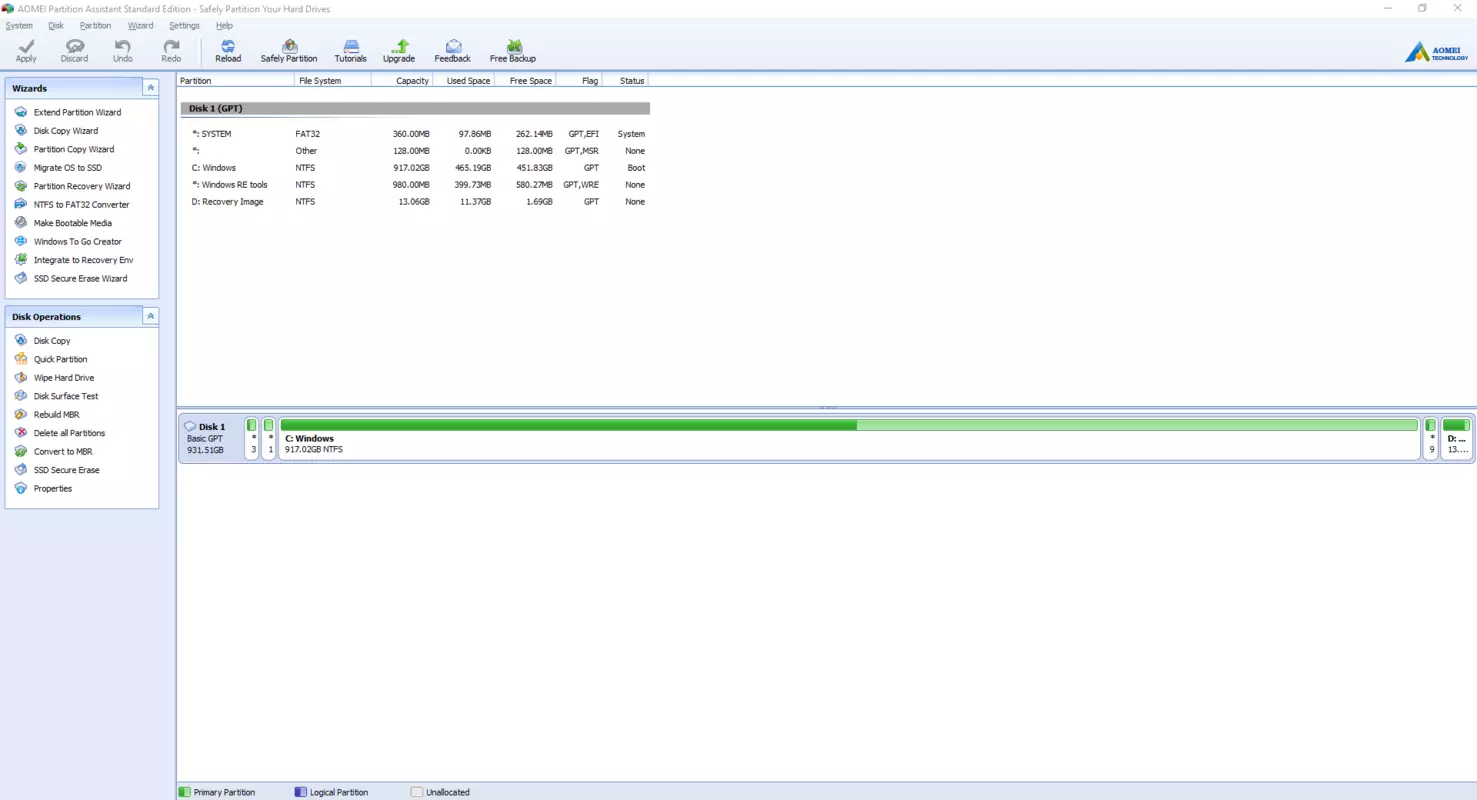1477x800 pixels.
Task: Select Make Bootable Media
Action: [73, 223]
